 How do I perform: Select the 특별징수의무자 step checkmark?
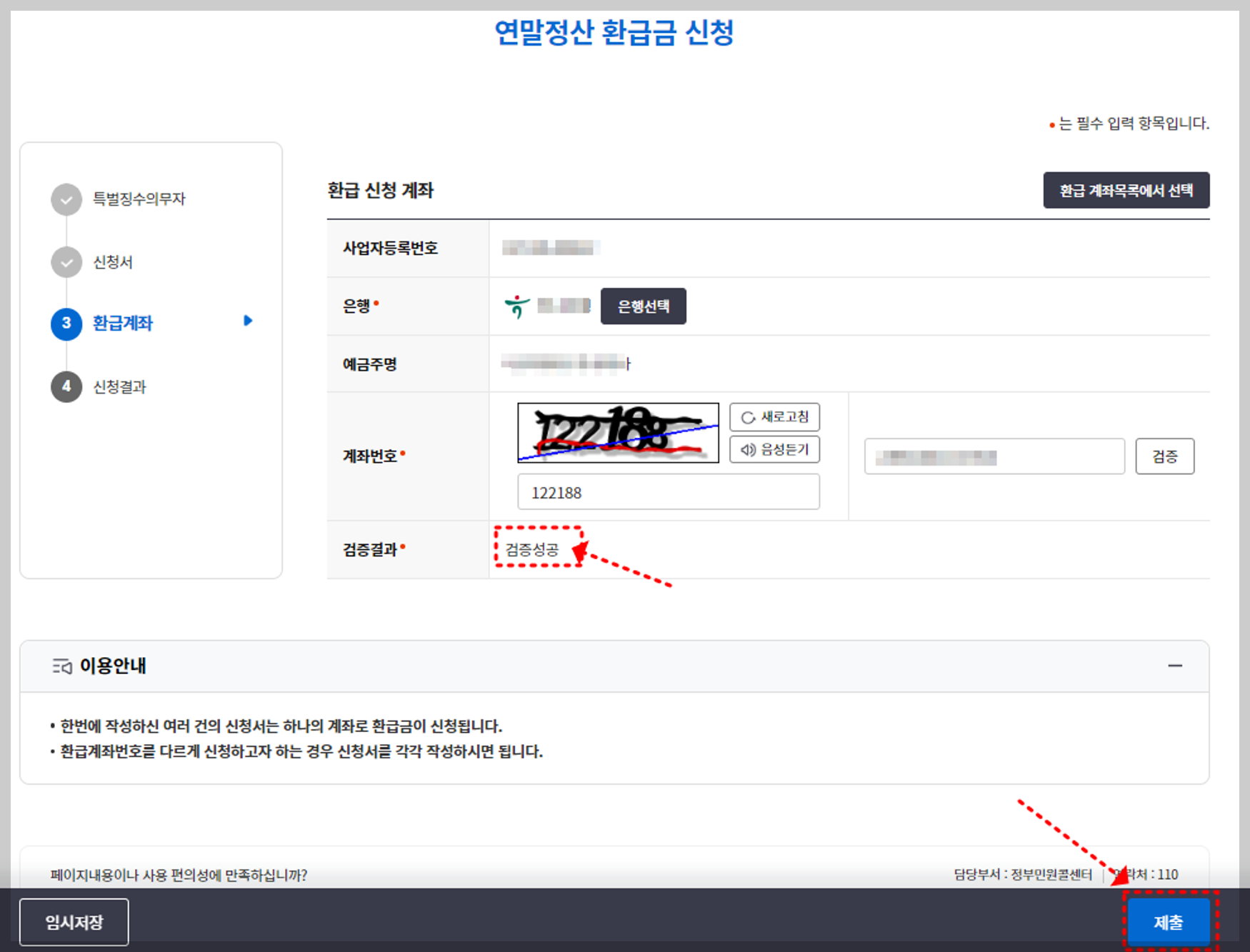tap(66, 199)
